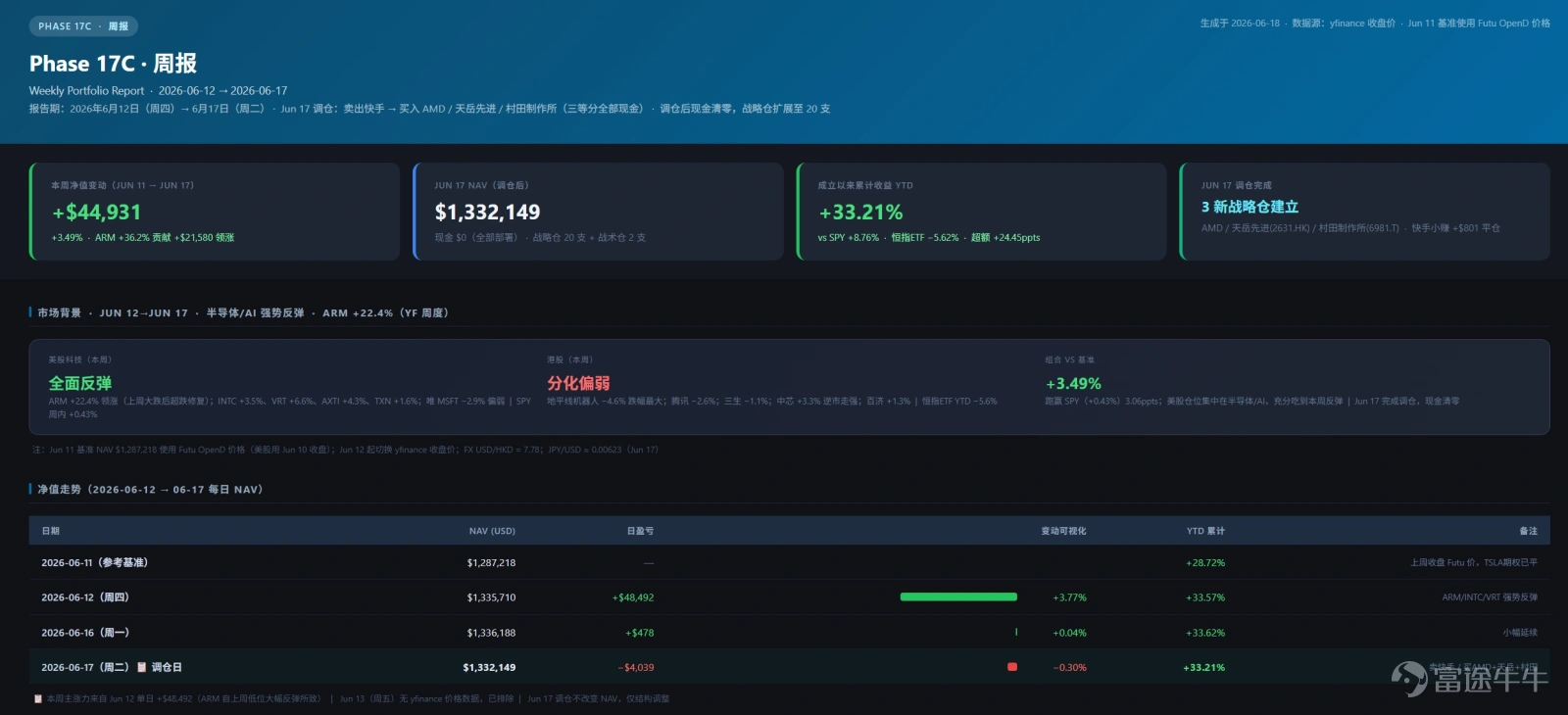
Task: Click the PHASE 17C 周报 badge
Action: (x=83, y=26)
